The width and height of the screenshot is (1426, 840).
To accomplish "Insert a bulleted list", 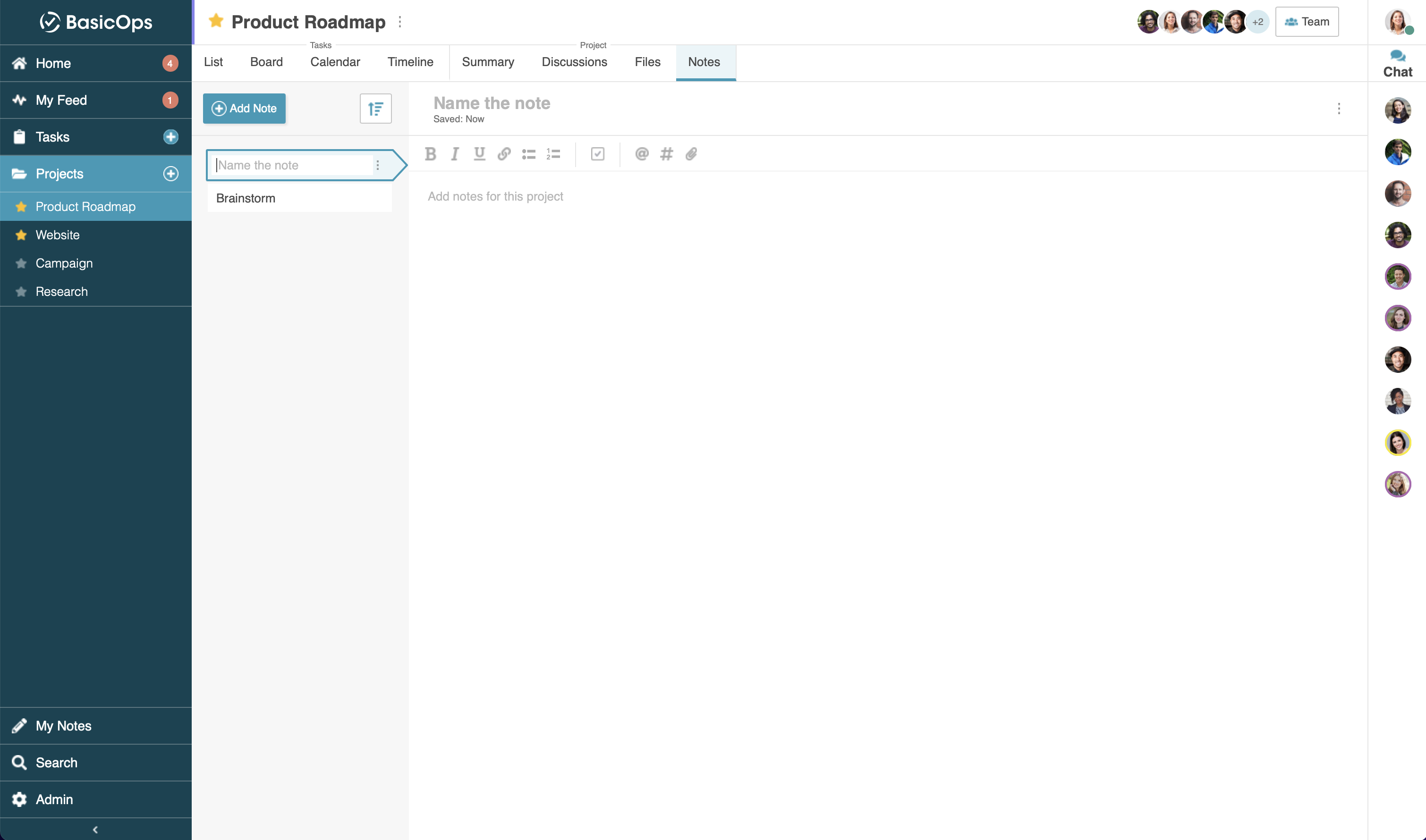I will [528, 154].
